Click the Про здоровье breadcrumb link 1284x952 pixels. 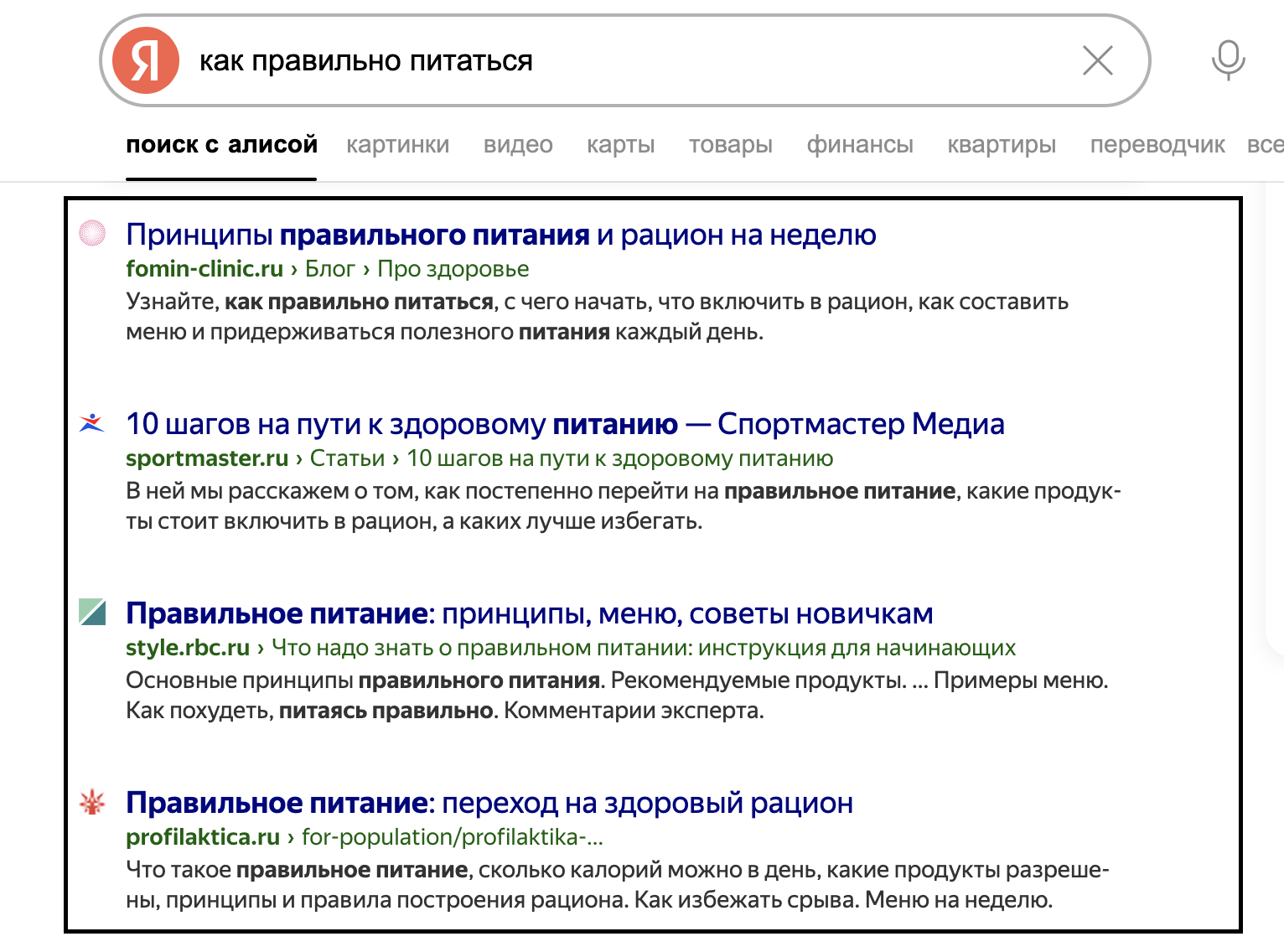(453, 269)
